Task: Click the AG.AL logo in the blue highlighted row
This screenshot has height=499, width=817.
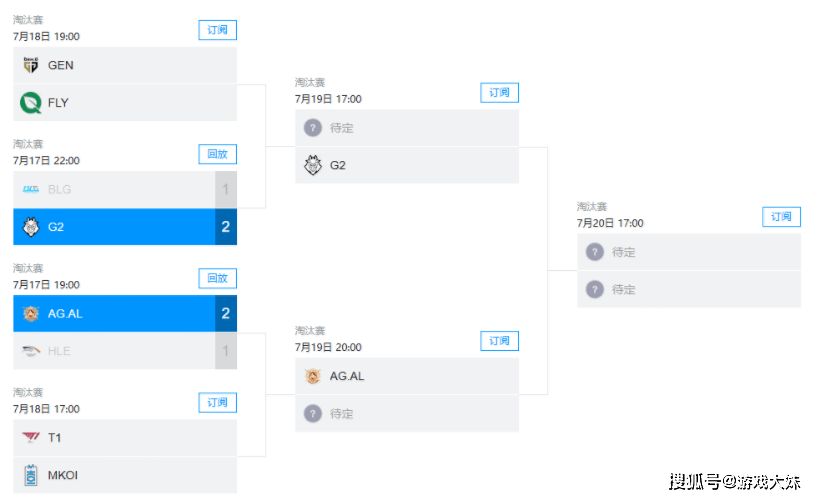Action: point(31,314)
